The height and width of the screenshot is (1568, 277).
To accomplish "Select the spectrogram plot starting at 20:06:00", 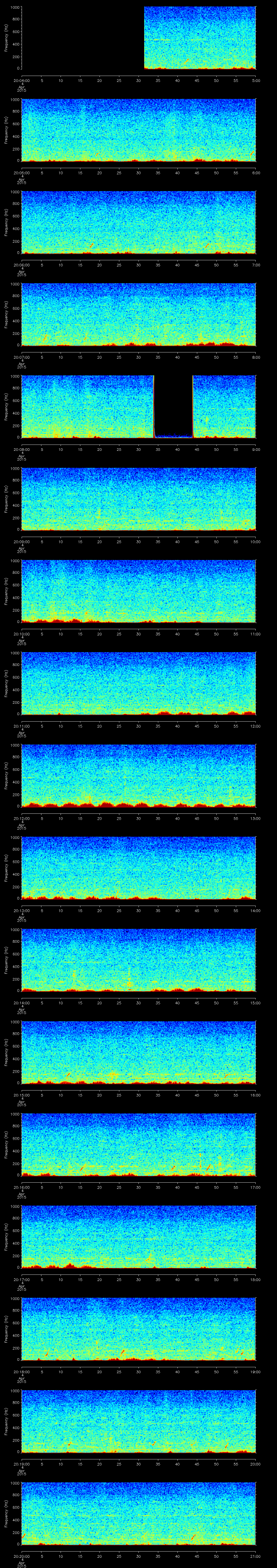I will (138, 222).
